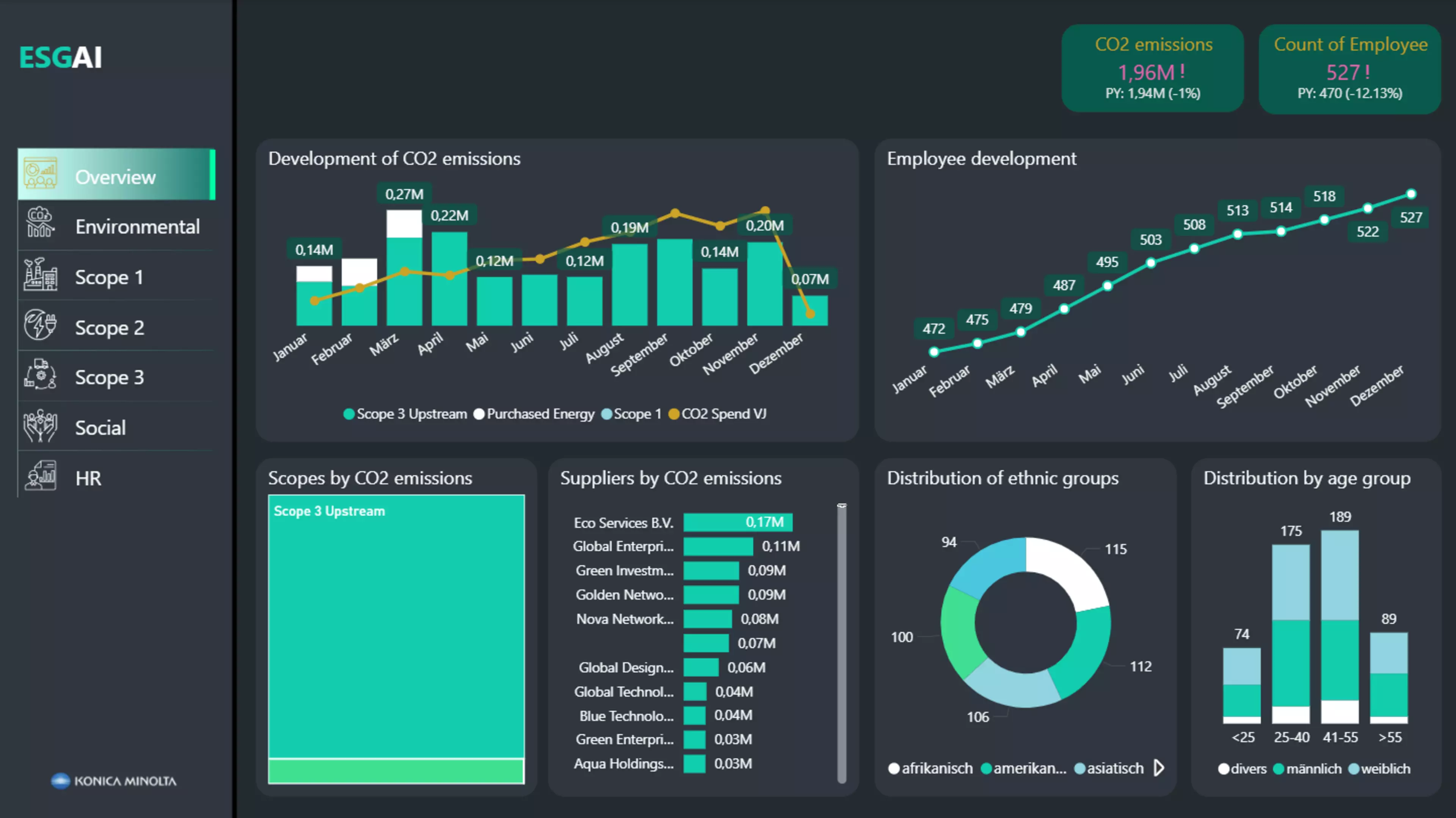1456x818 pixels.
Task: Click the weiblich legend color swatch
Action: click(1354, 769)
